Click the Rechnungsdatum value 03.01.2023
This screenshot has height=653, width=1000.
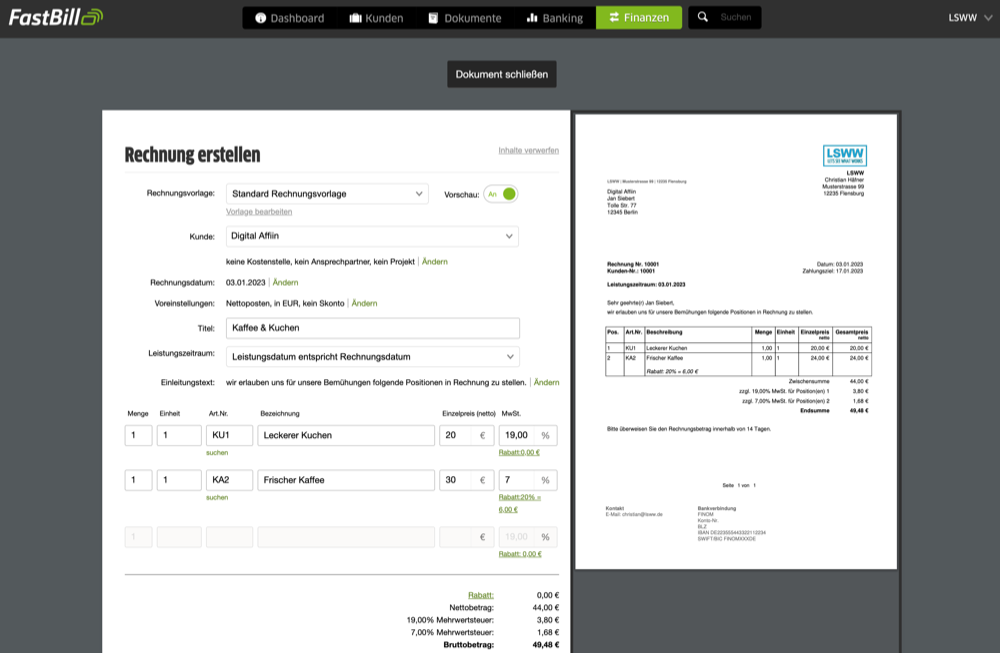(246, 282)
